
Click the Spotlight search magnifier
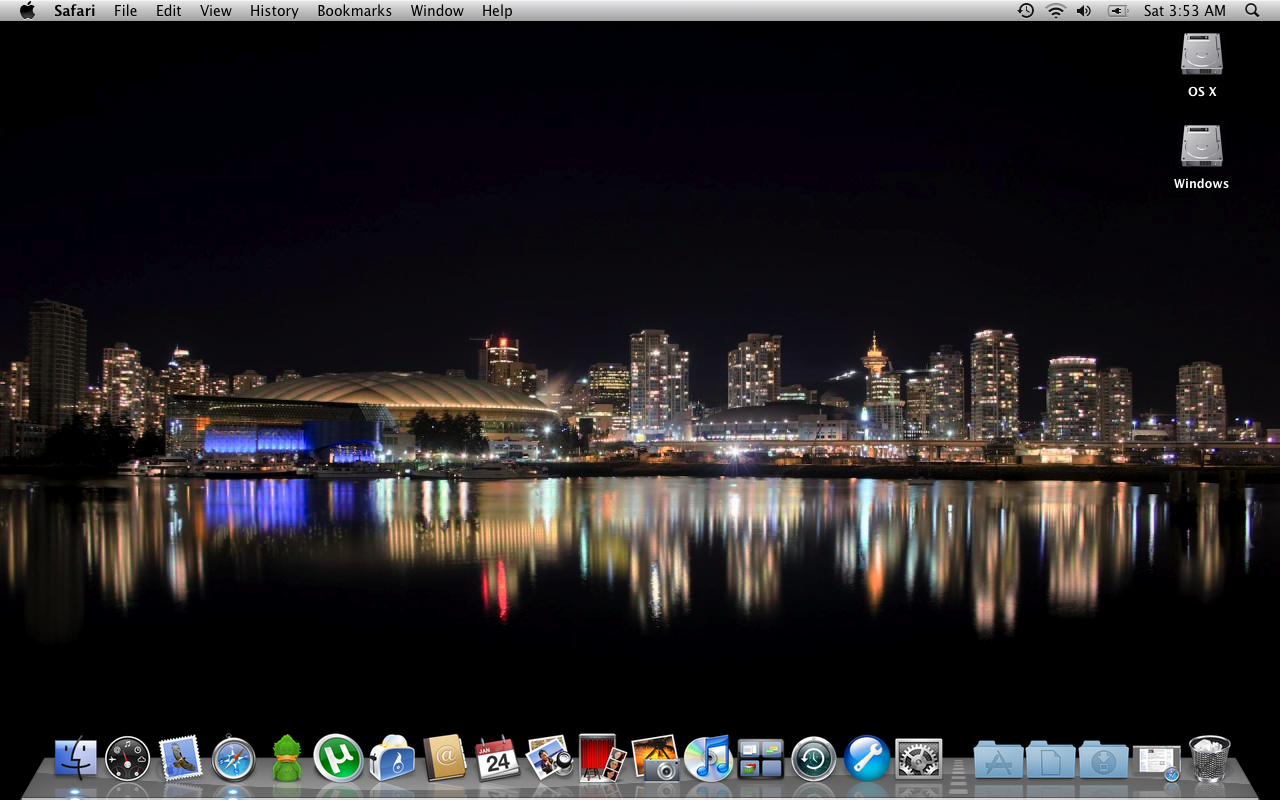click(1252, 11)
